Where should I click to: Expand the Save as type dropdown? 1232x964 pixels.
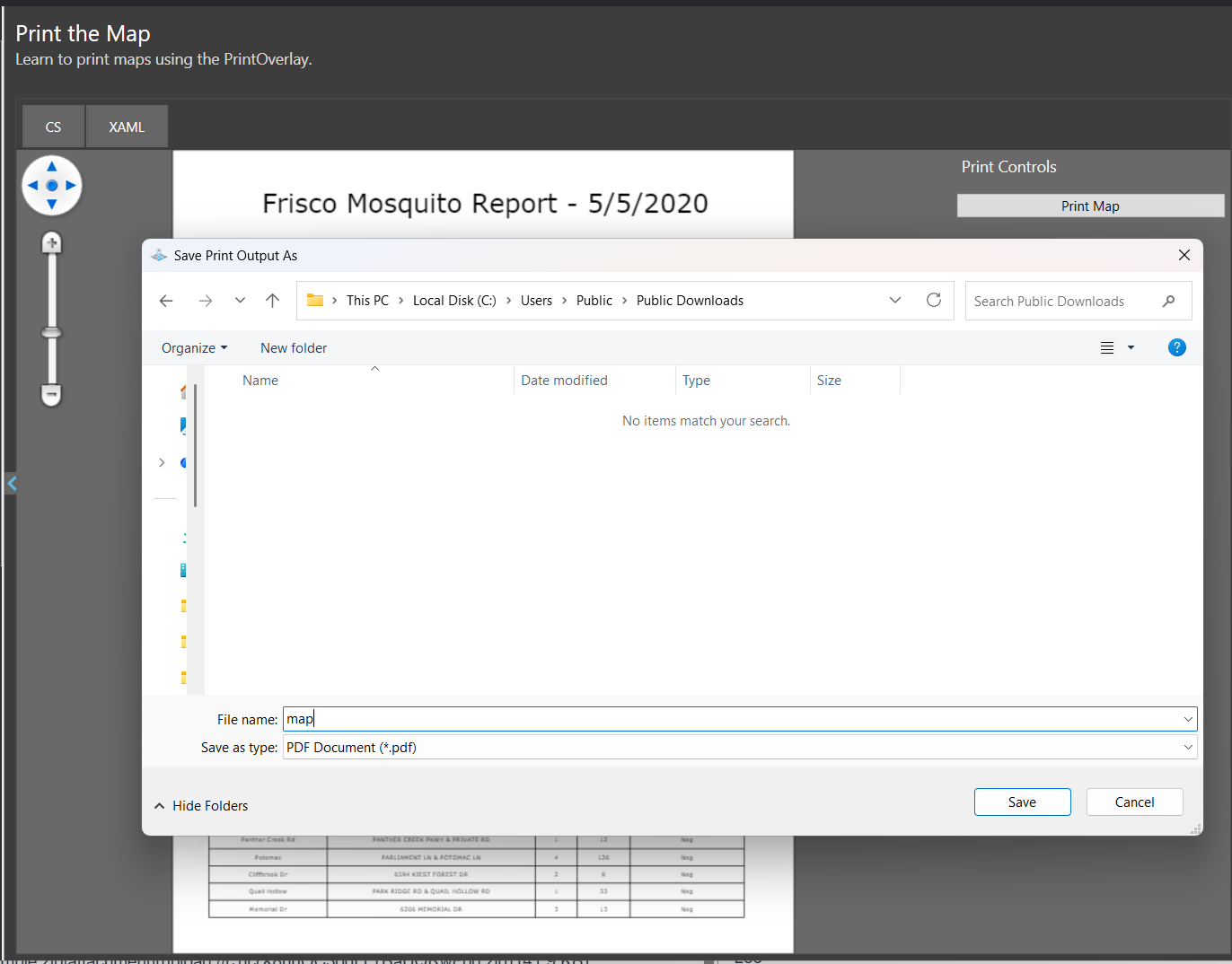[x=1188, y=747]
